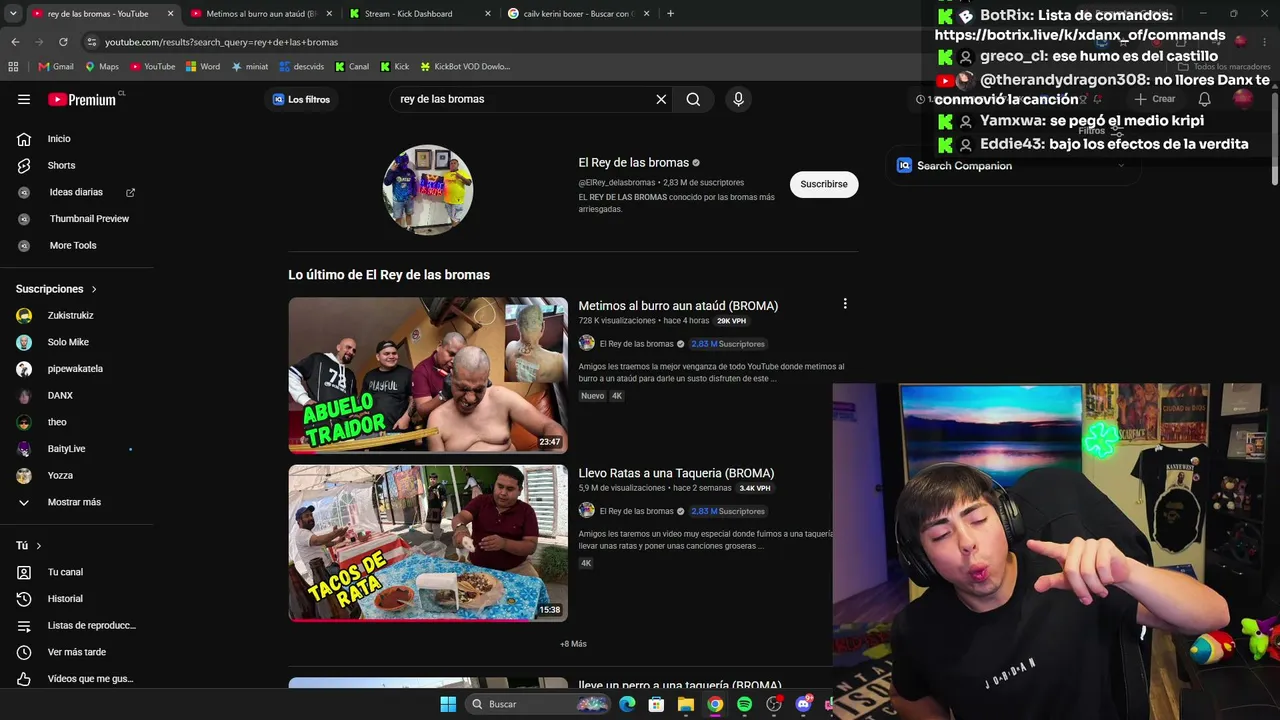Screen dimensions: 1280x720
Task: Play the Tacos de Rata video thumbnail
Action: (x=428, y=543)
